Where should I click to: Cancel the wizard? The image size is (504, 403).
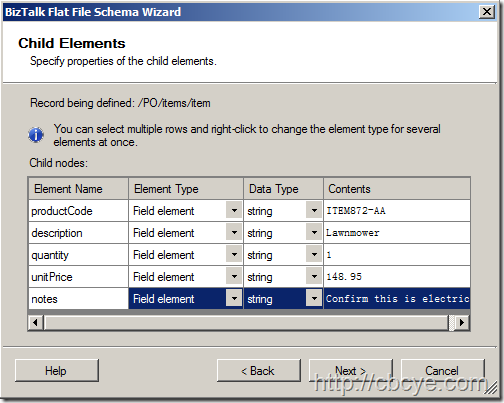tap(442, 370)
